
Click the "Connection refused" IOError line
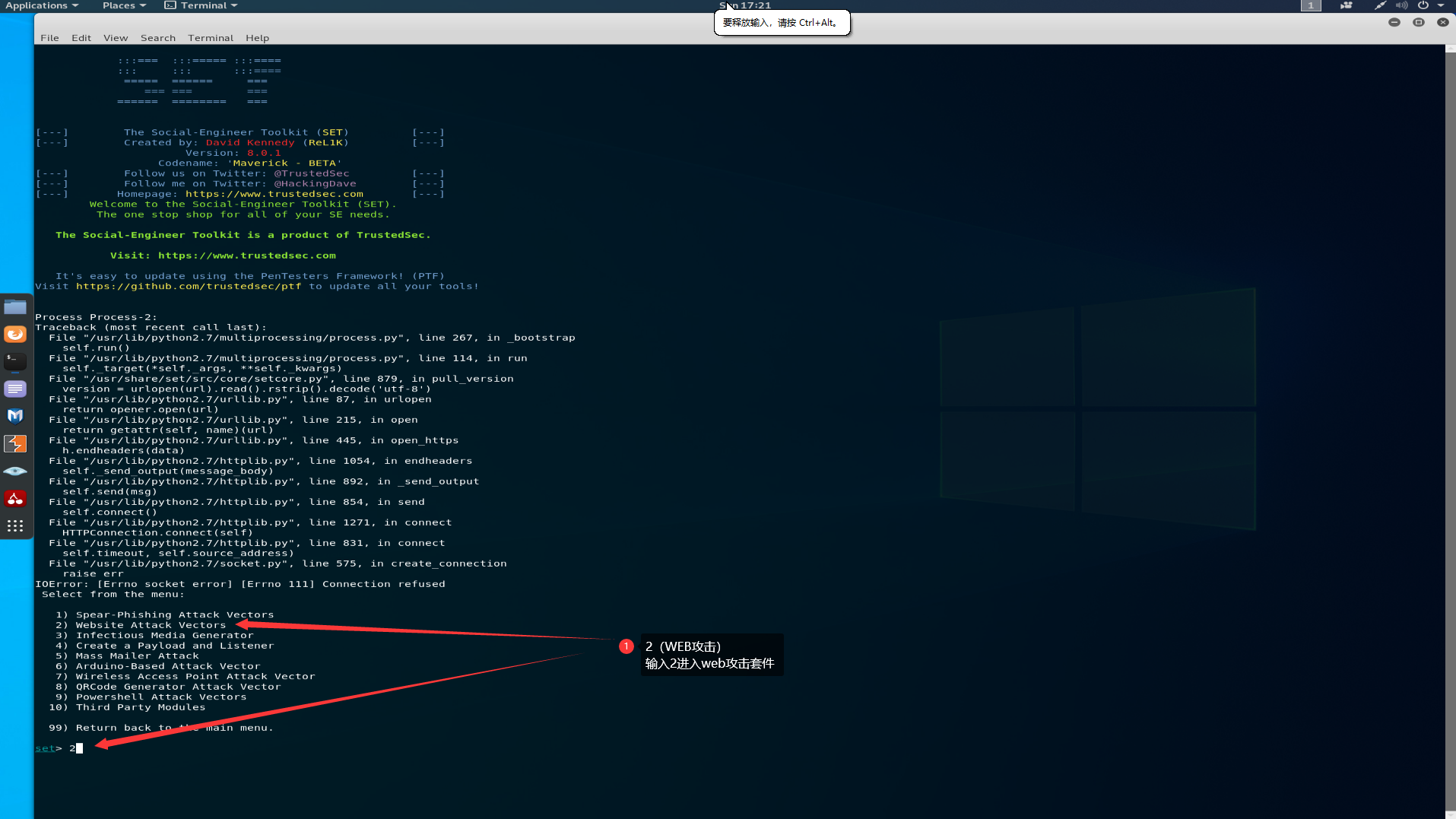pos(240,584)
